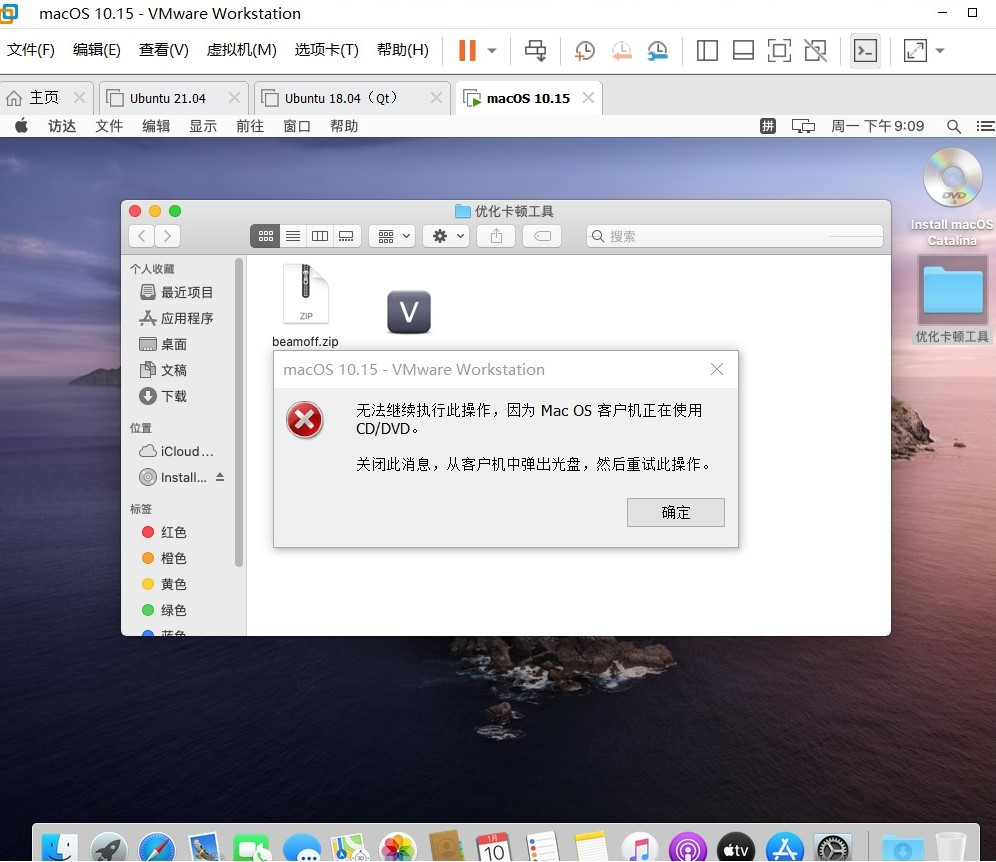Open Launchpad from the Dock
Screen dimensions: 996x862
click(x=109, y=848)
